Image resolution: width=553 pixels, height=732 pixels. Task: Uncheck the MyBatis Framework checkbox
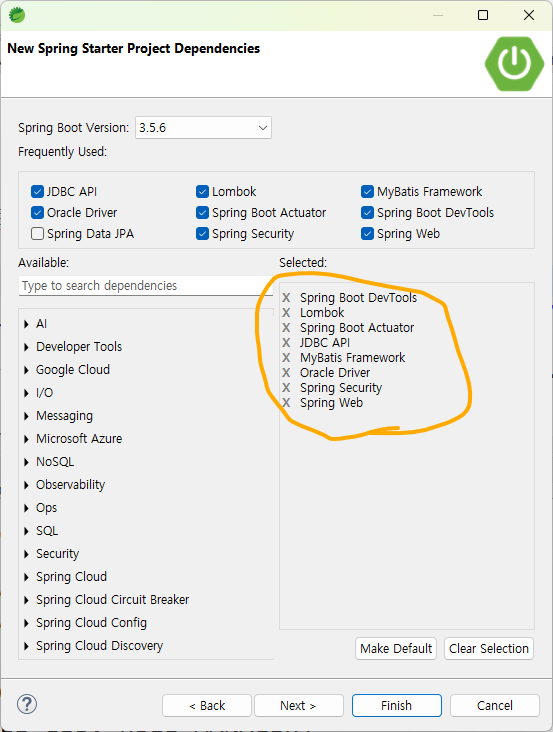pos(367,191)
